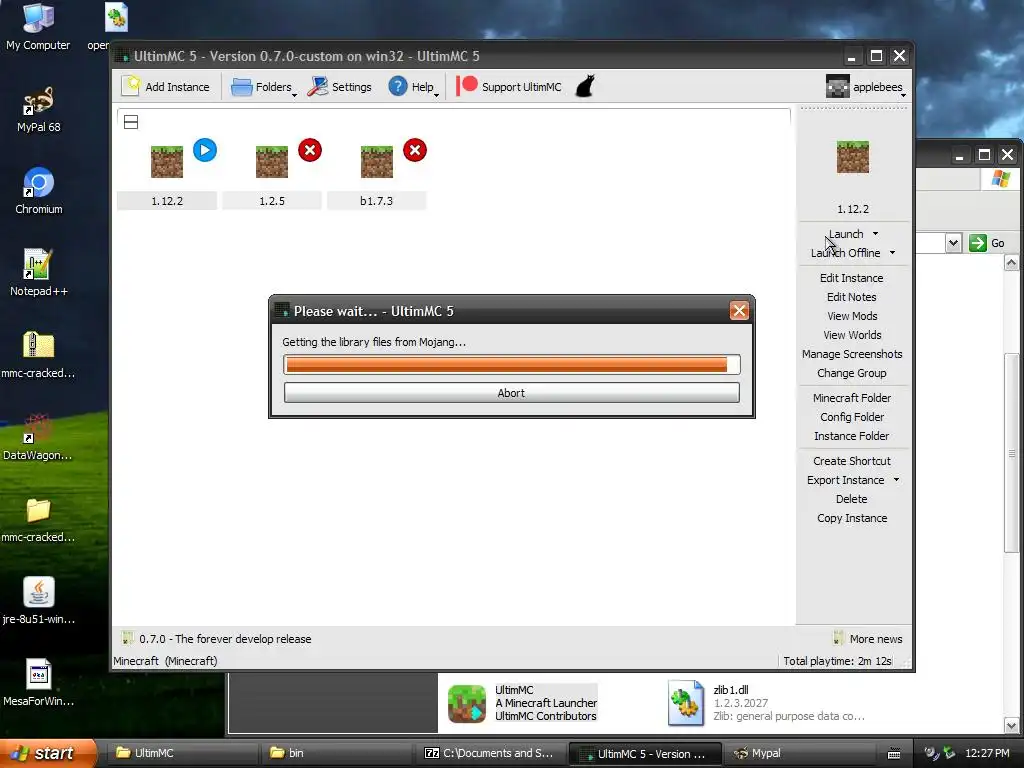Select the 1.2.5 instance grass block icon
Screen dimensions: 1024x768
272,161
